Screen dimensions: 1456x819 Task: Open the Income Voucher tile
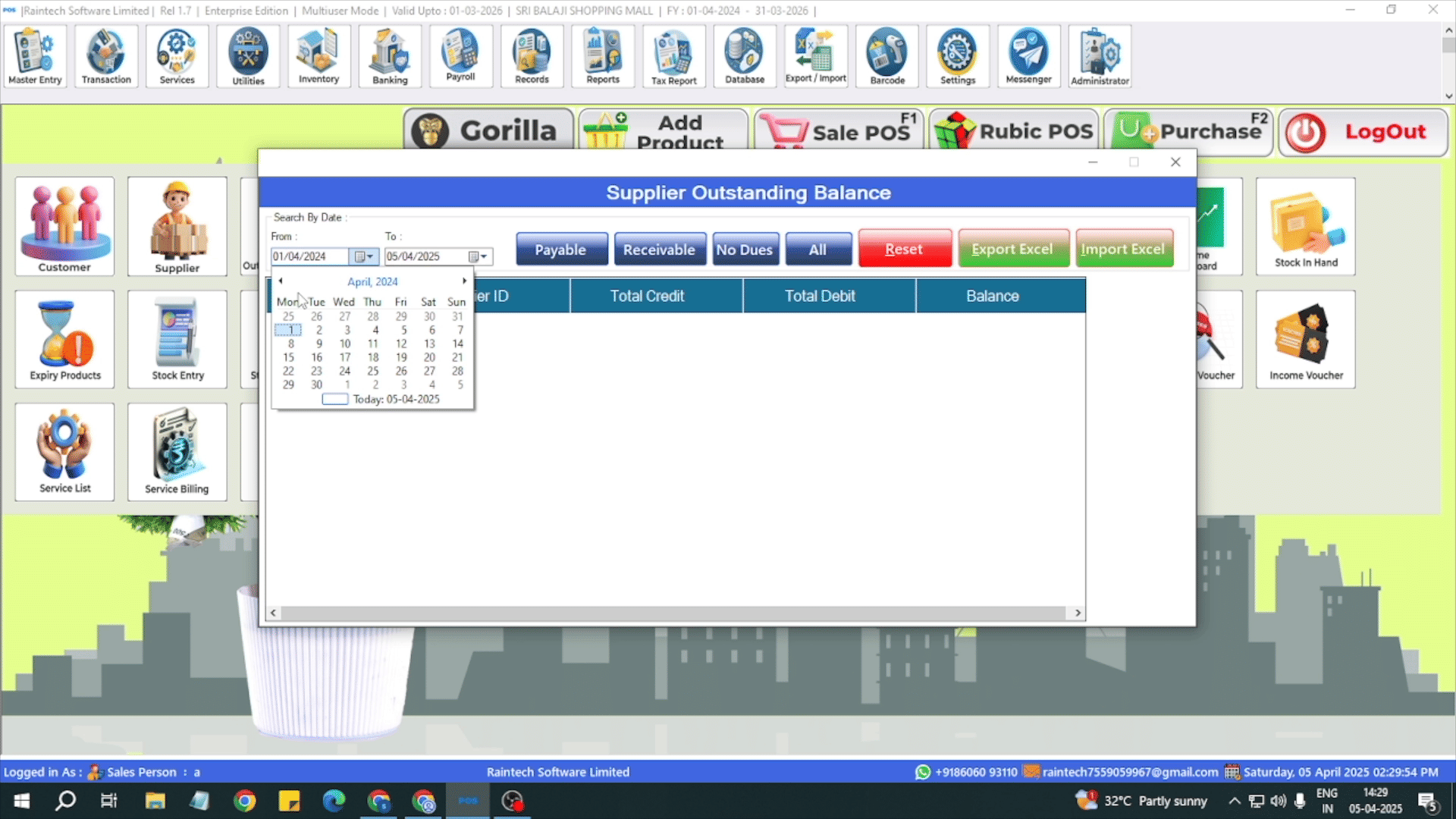(x=1305, y=339)
